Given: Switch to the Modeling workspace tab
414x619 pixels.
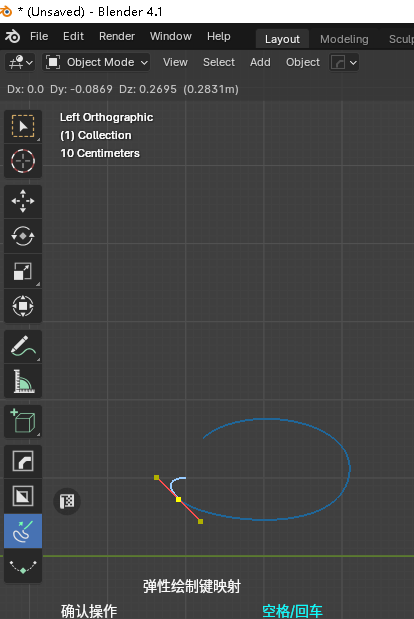Looking at the screenshot, I should click(344, 39).
